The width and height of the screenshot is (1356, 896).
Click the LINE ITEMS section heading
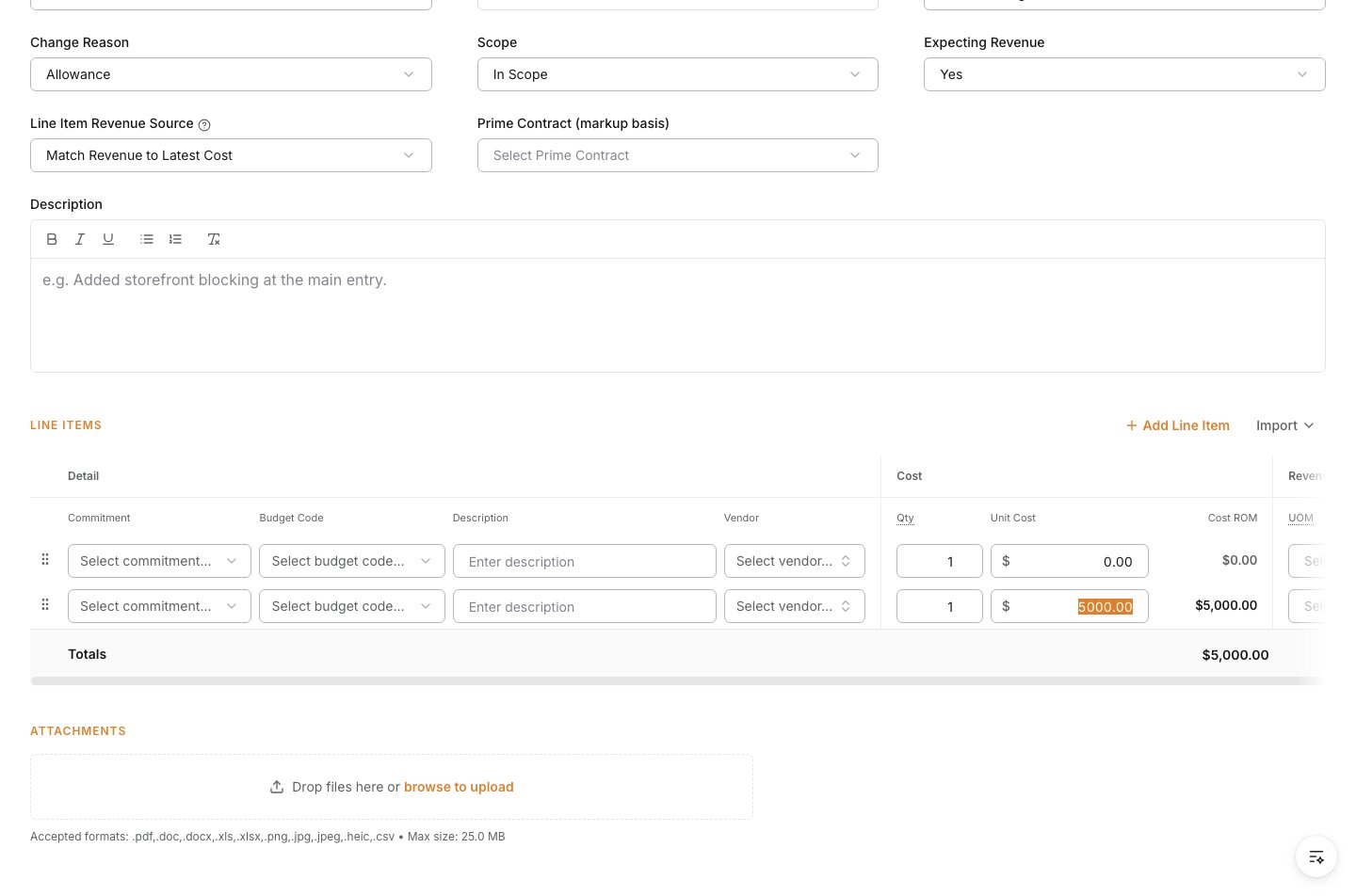click(x=66, y=425)
